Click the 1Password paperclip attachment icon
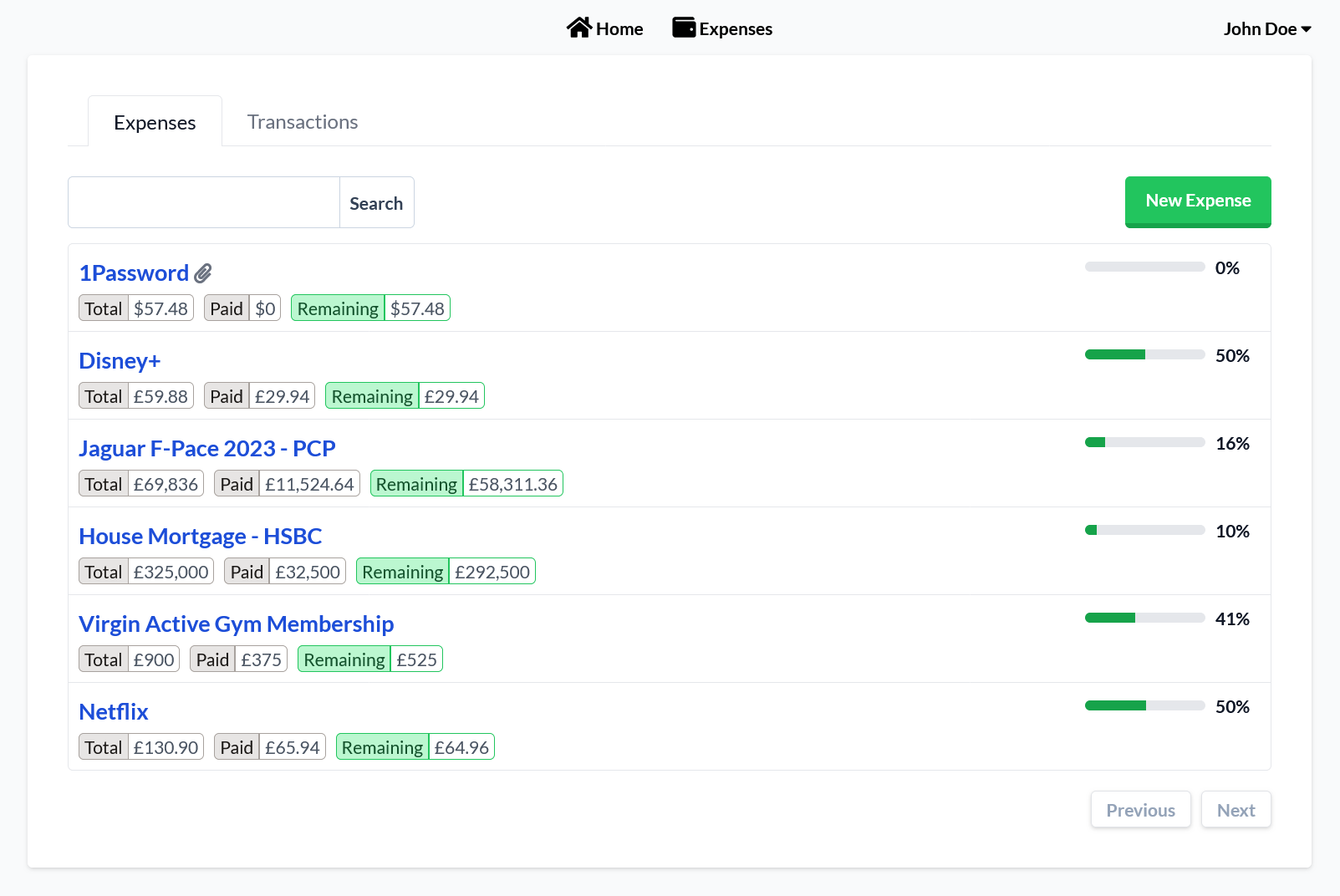1340x896 pixels. click(x=203, y=273)
